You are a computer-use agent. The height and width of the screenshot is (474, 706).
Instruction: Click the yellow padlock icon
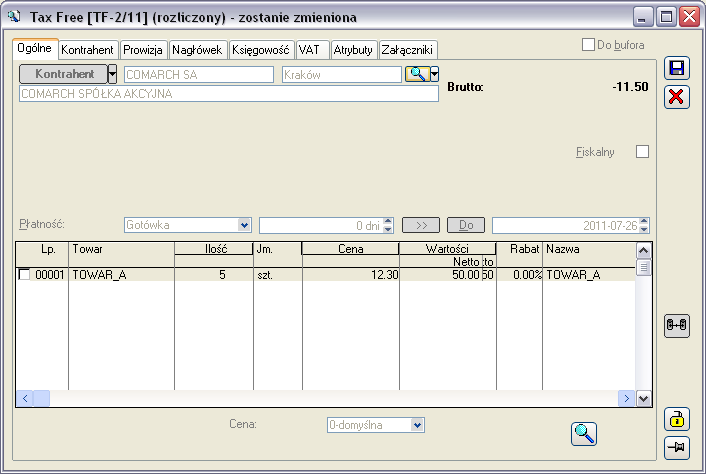click(x=677, y=420)
